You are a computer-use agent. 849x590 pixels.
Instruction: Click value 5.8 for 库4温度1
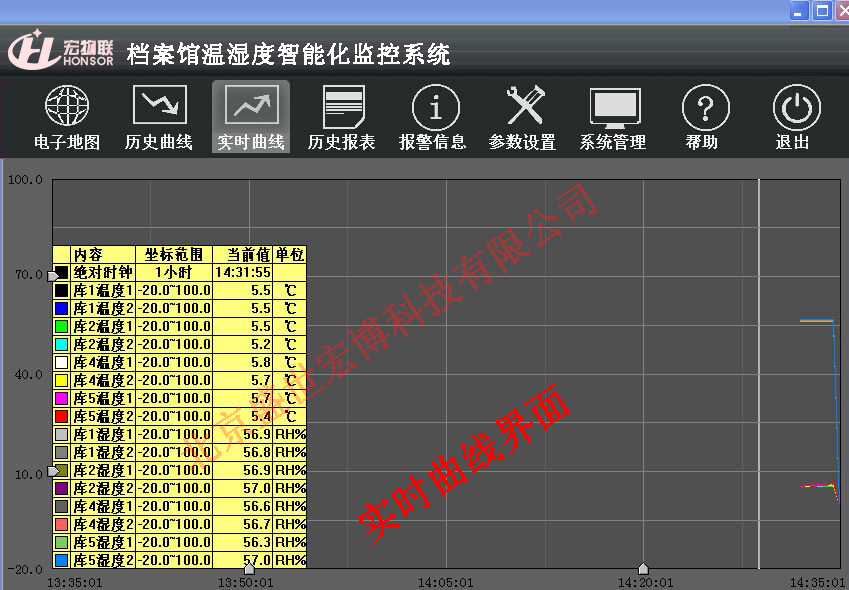[x=243, y=362]
